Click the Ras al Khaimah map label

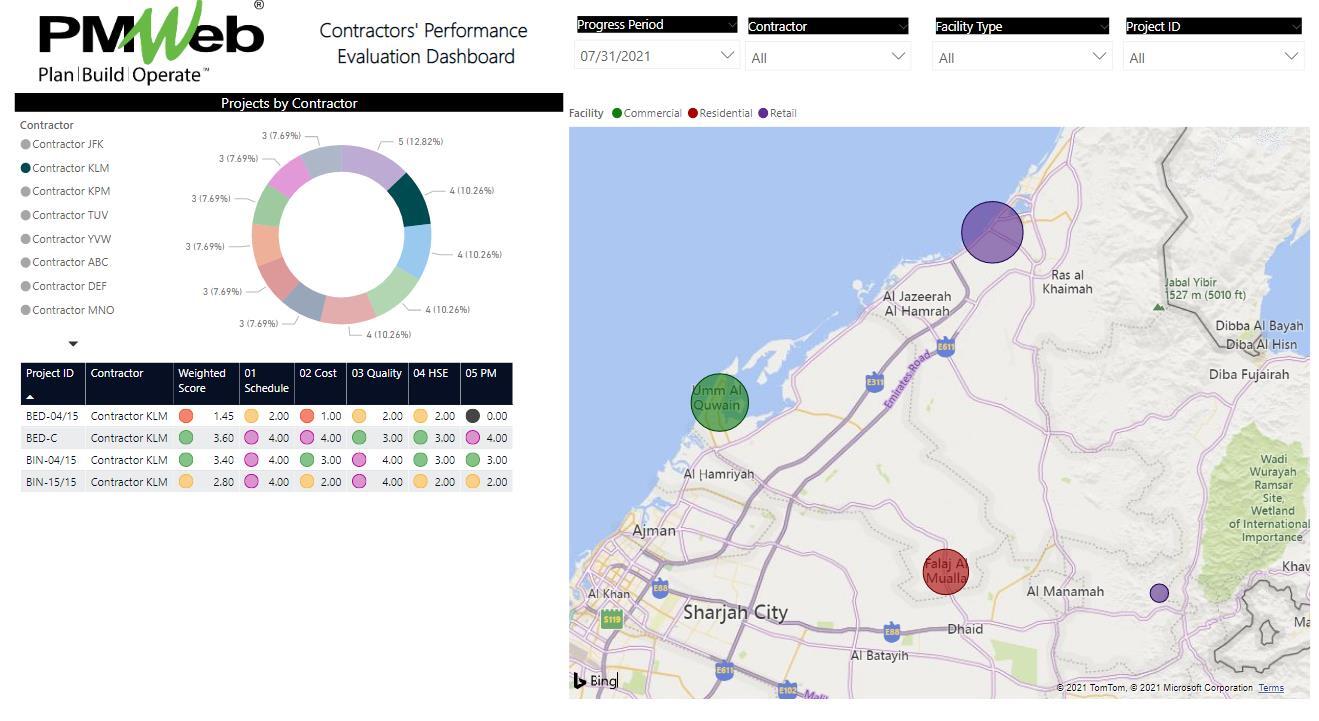pos(1067,281)
